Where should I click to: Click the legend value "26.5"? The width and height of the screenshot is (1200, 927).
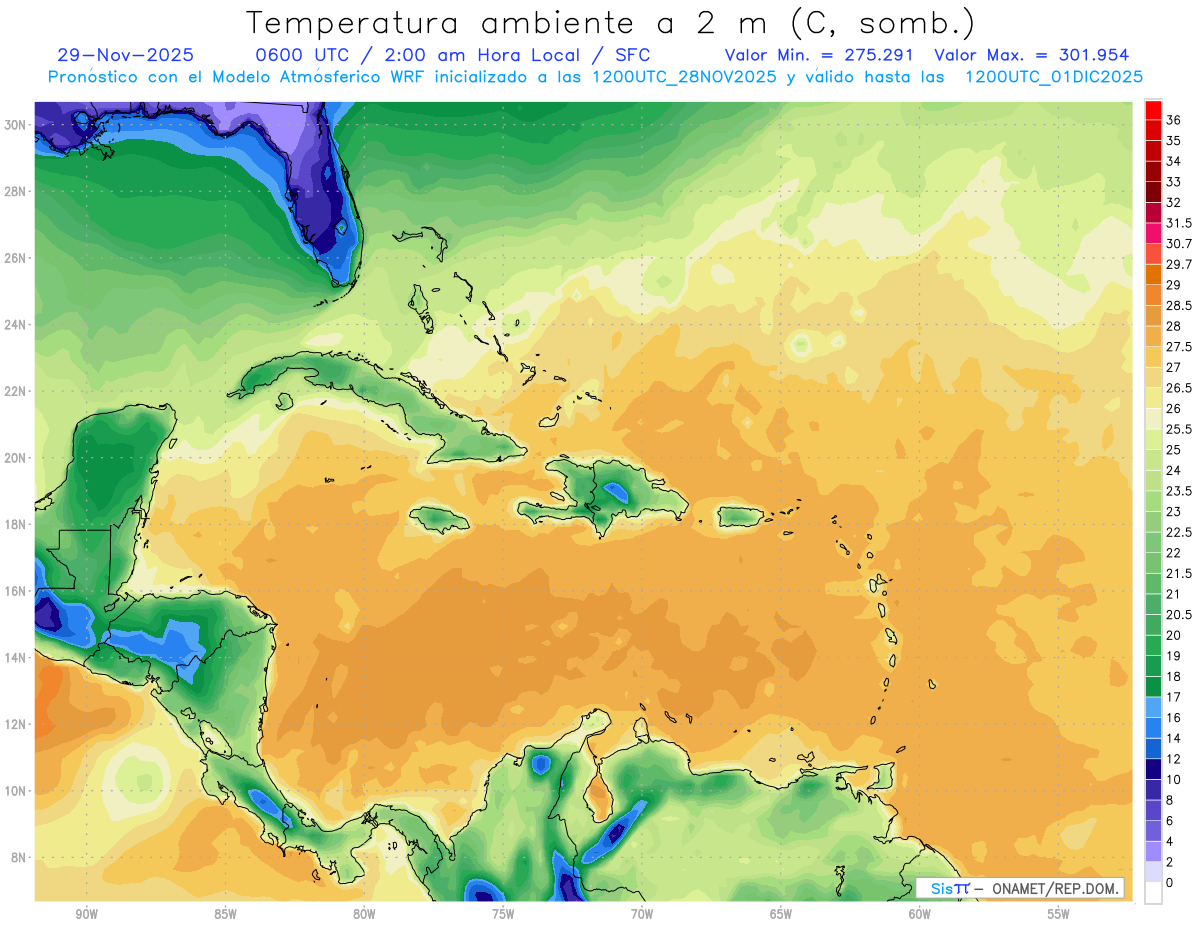tap(1179, 387)
